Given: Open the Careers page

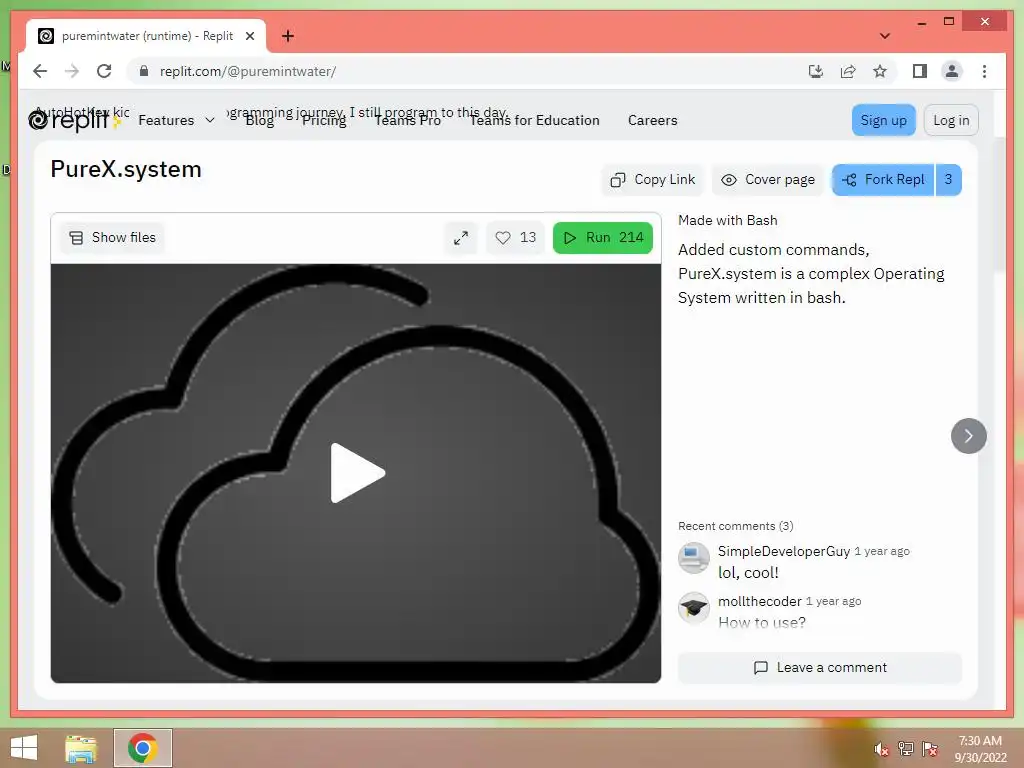Looking at the screenshot, I should coord(652,120).
